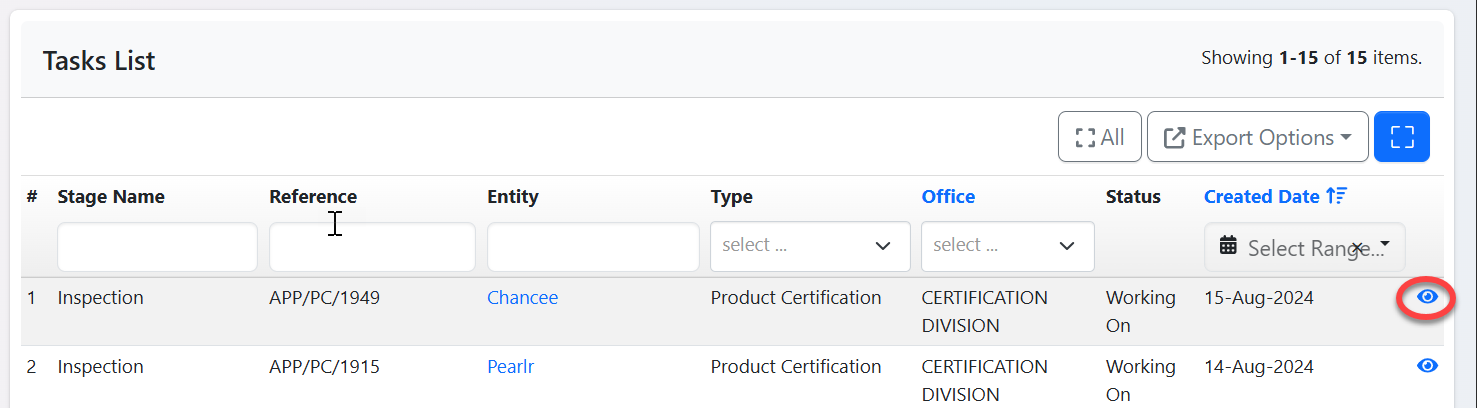
Task: Focus the Entity filter input box
Action: pyautogui.click(x=593, y=247)
